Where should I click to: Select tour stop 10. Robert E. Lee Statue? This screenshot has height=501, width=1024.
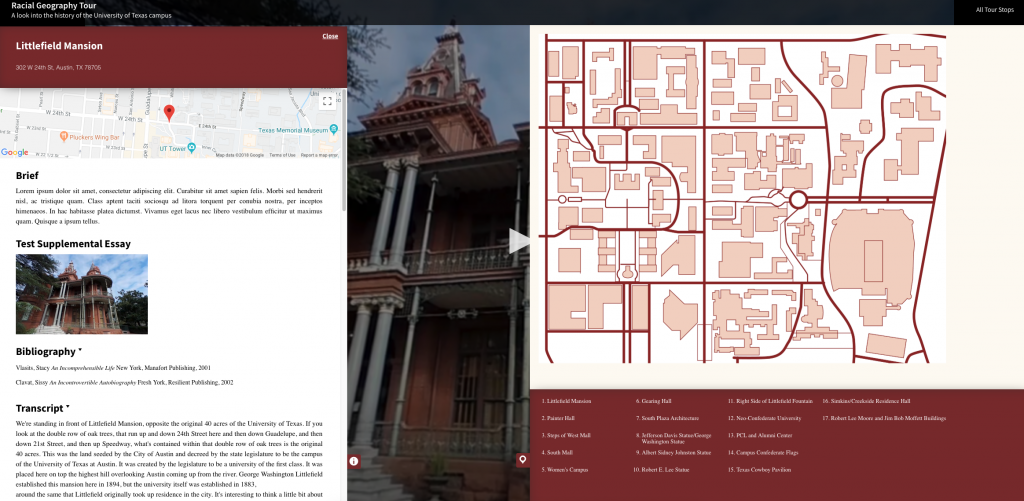point(660,469)
